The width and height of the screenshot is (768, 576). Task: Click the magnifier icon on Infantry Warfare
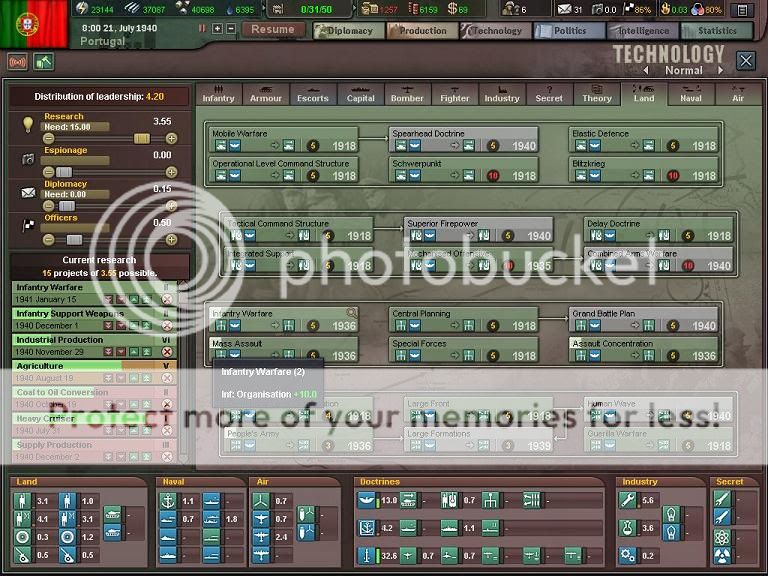(351, 313)
